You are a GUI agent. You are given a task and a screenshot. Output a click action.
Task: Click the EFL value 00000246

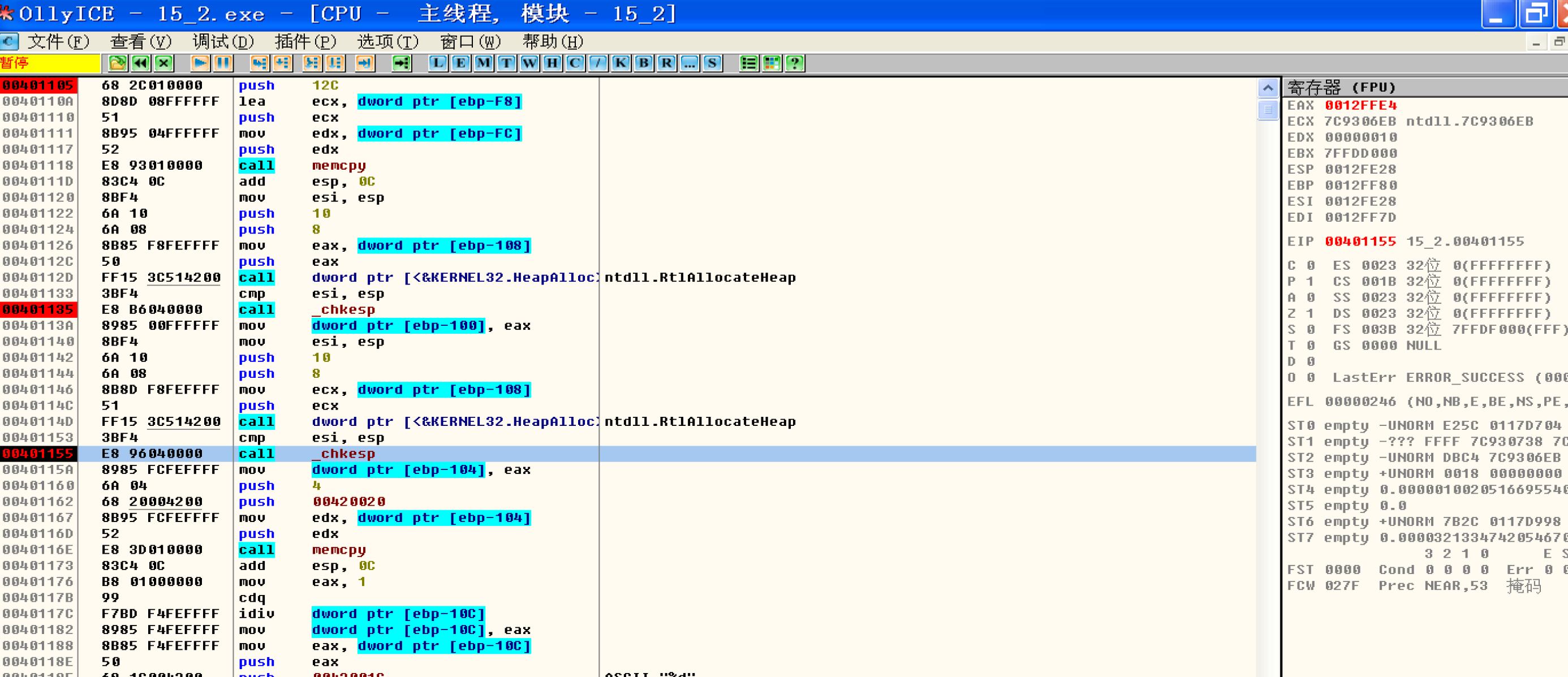coord(1360,401)
